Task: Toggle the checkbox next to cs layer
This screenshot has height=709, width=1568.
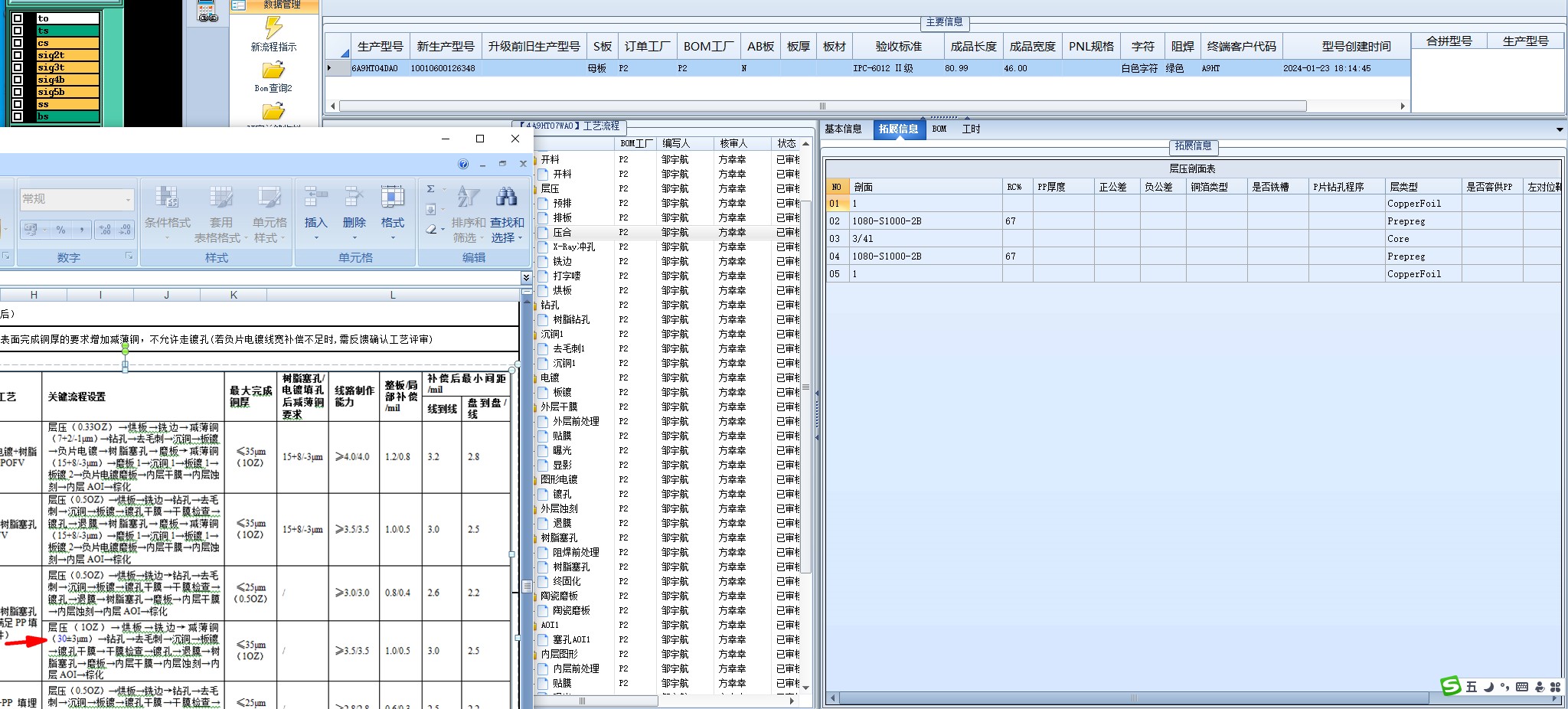Action: click(18, 43)
